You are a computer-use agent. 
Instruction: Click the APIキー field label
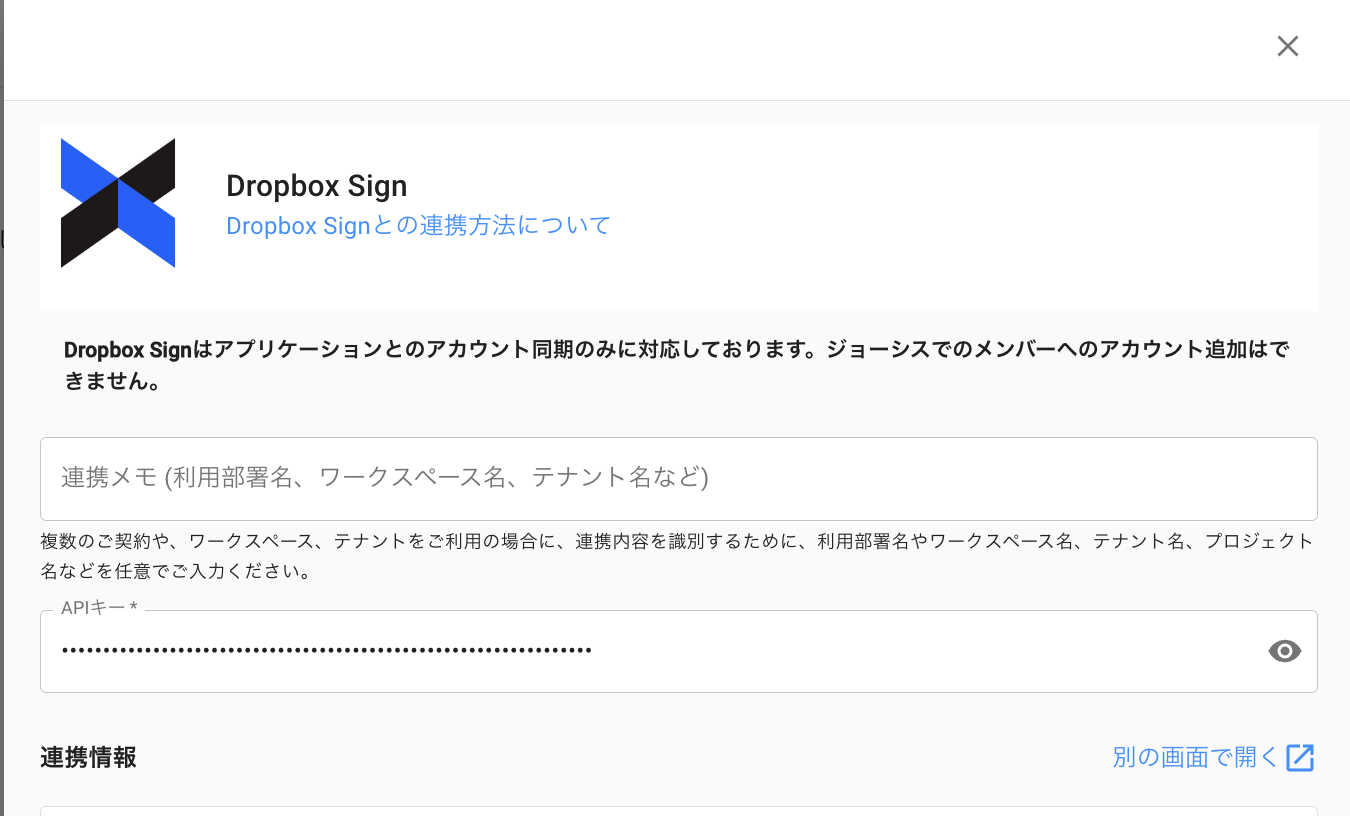[x=98, y=608]
